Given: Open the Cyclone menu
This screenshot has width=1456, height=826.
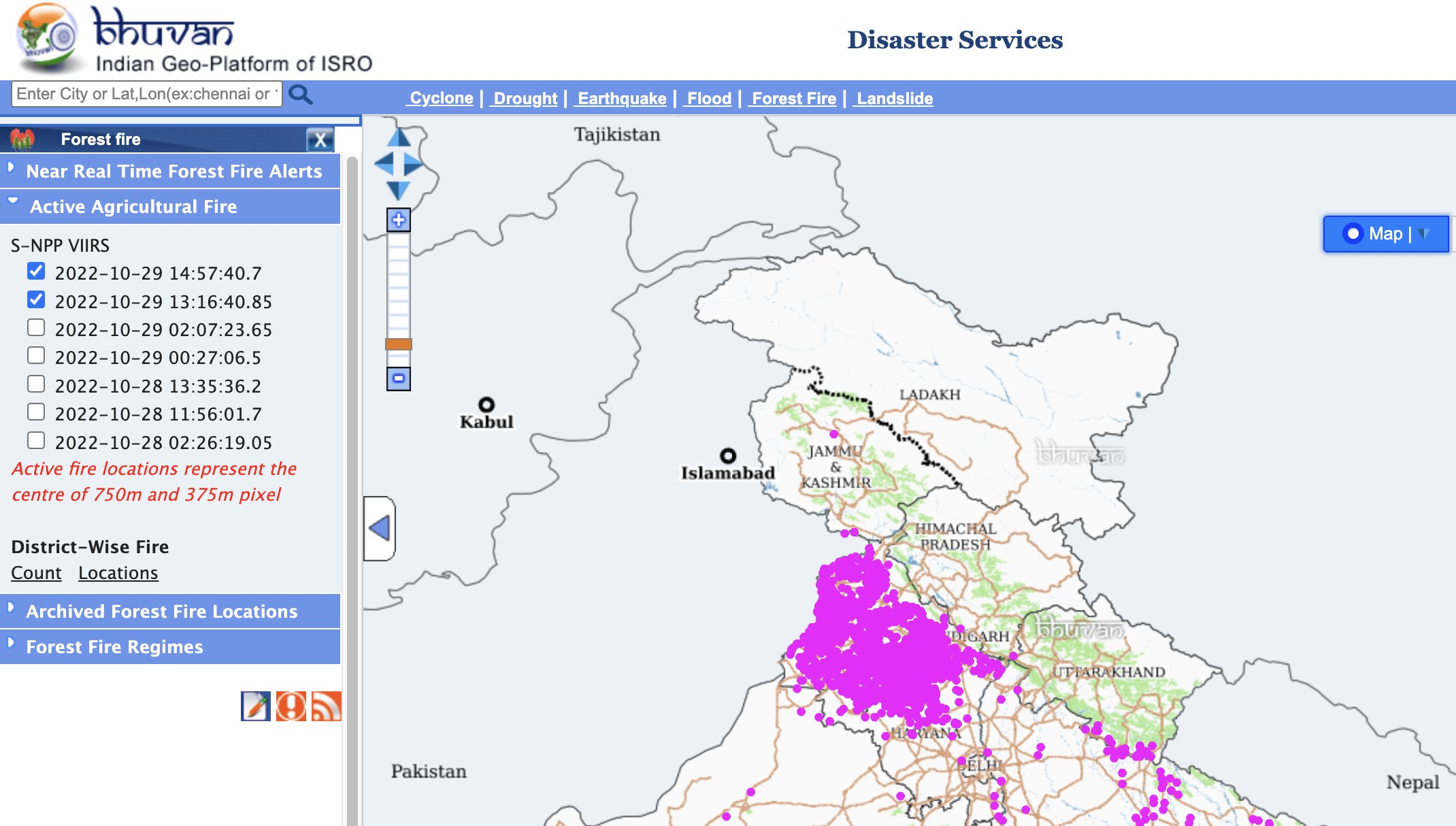Looking at the screenshot, I should (441, 98).
